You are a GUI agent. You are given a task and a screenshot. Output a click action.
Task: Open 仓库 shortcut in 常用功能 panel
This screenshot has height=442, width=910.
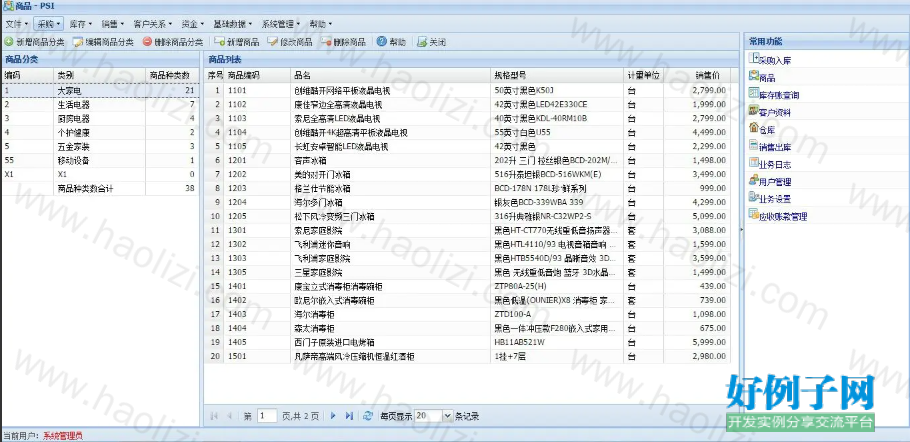coord(762,129)
